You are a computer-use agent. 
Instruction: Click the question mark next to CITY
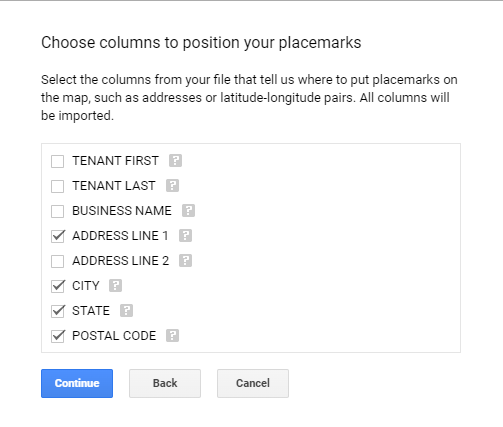click(115, 286)
